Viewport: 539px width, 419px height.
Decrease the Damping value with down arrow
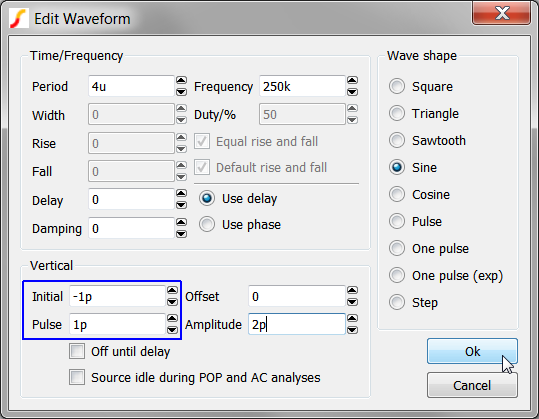click(182, 234)
